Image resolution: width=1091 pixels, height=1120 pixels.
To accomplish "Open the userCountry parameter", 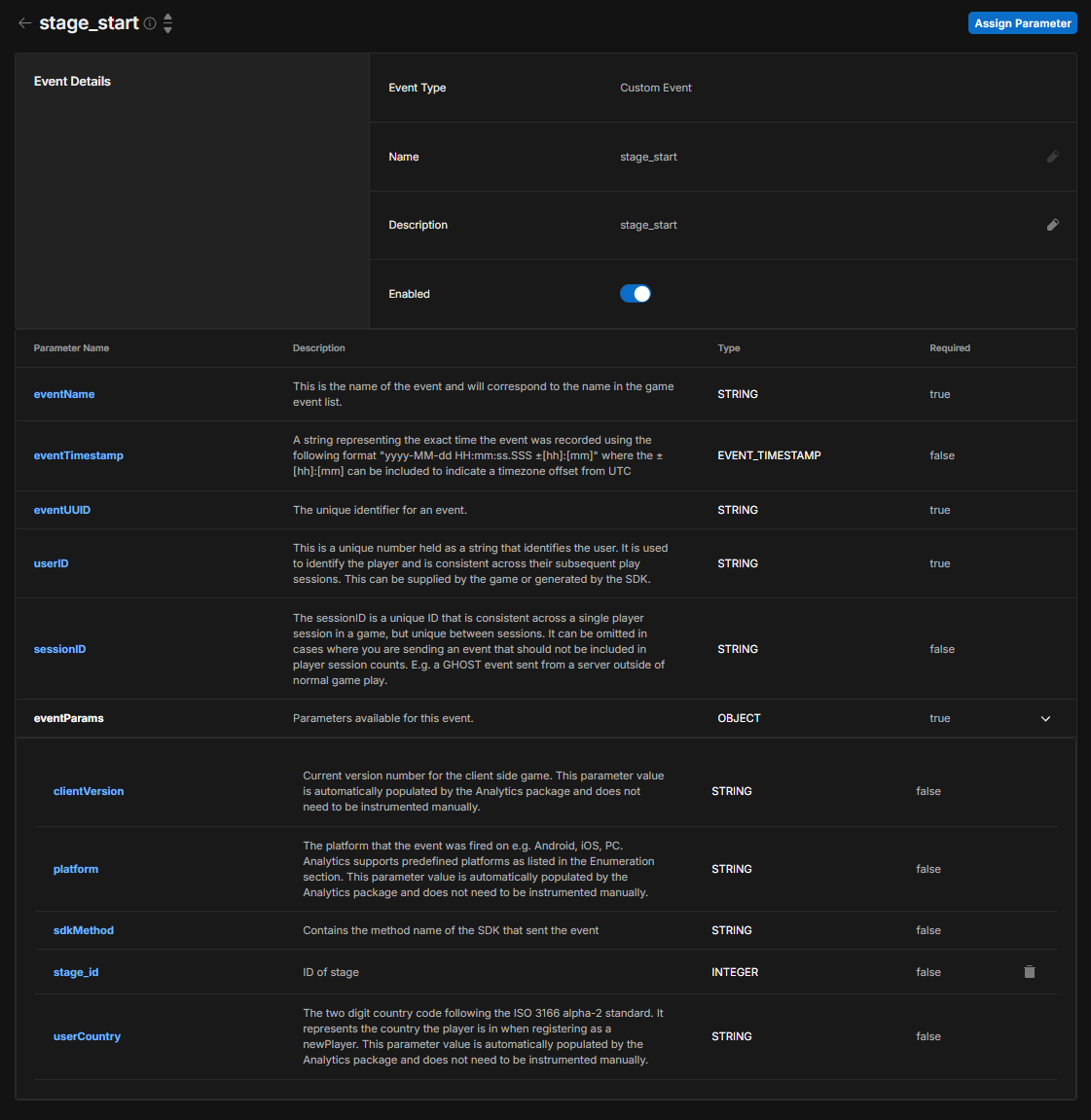I will [87, 1036].
